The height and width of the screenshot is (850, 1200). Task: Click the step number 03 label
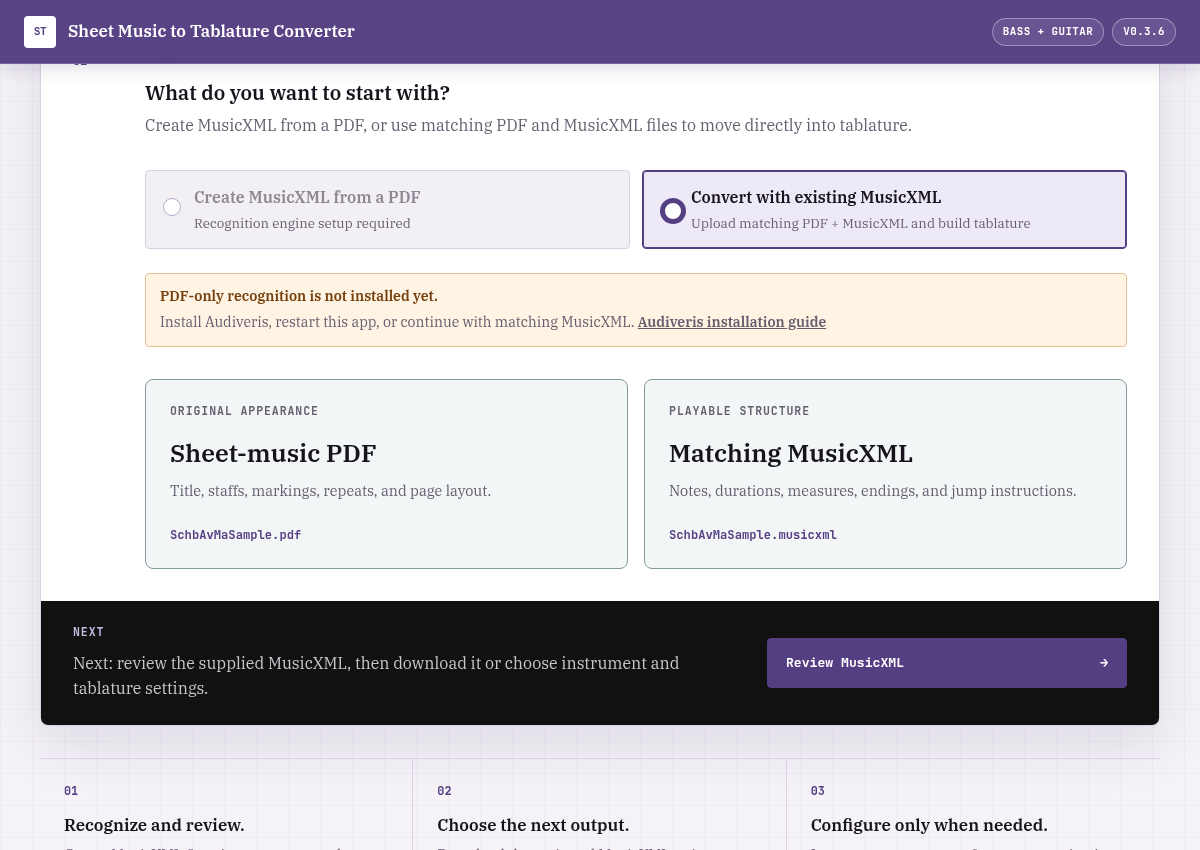[818, 791]
